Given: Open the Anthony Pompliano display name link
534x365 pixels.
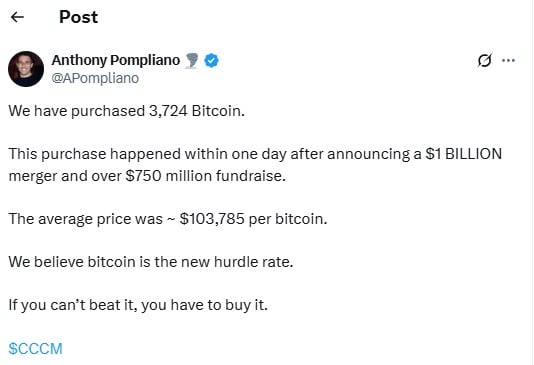Looking at the screenshot, I should click(x=116, y=60).
